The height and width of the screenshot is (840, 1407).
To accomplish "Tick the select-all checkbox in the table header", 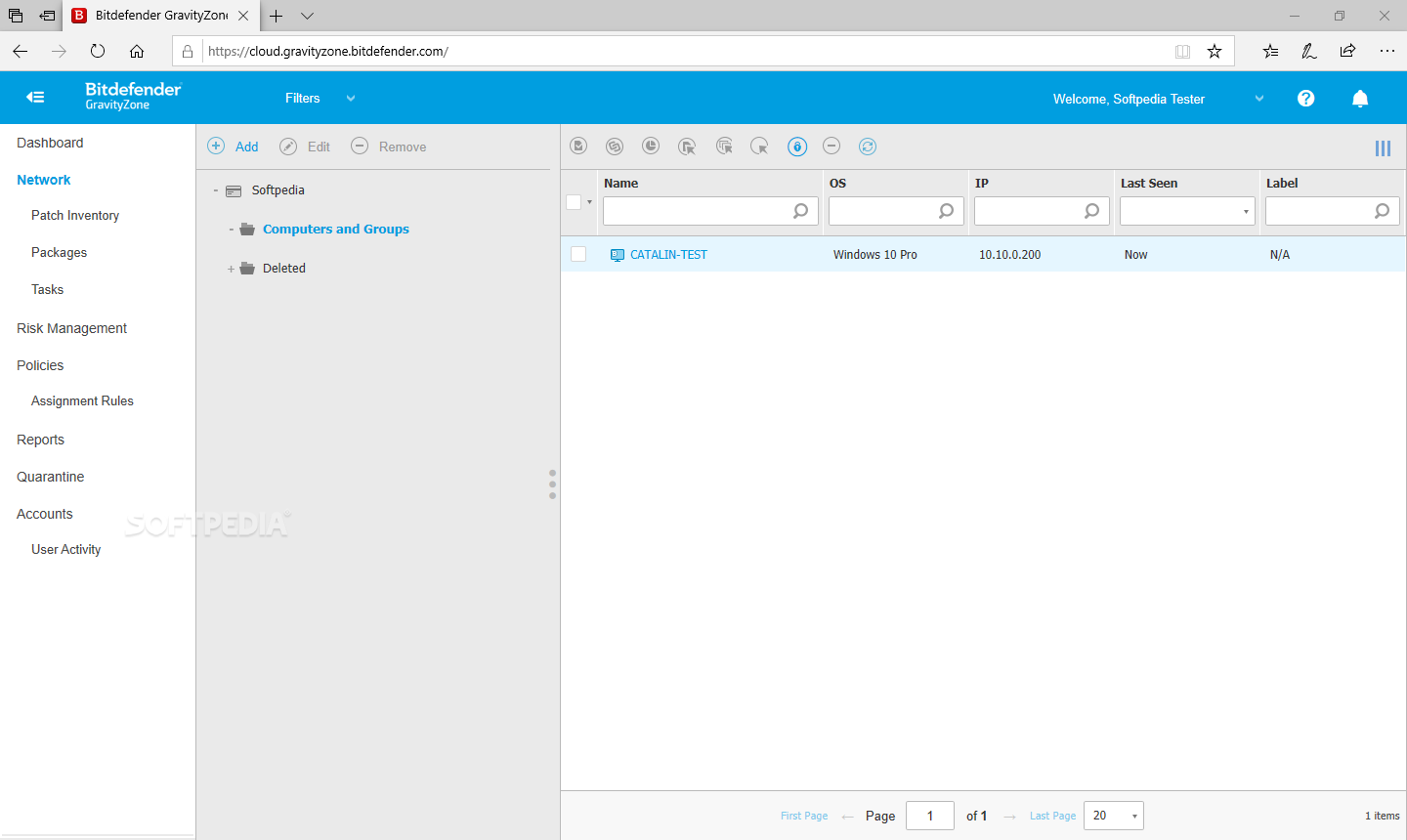I will (574, 202).
